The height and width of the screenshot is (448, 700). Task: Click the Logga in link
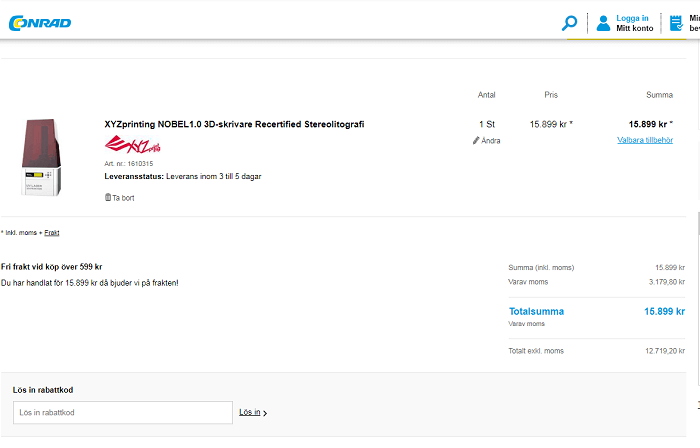coord(632,18)
